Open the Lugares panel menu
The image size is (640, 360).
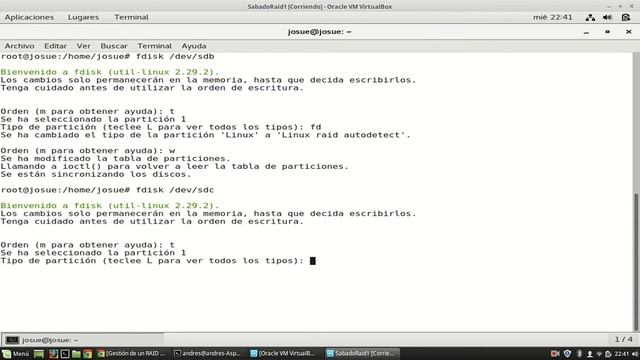[x=83, y=17]
